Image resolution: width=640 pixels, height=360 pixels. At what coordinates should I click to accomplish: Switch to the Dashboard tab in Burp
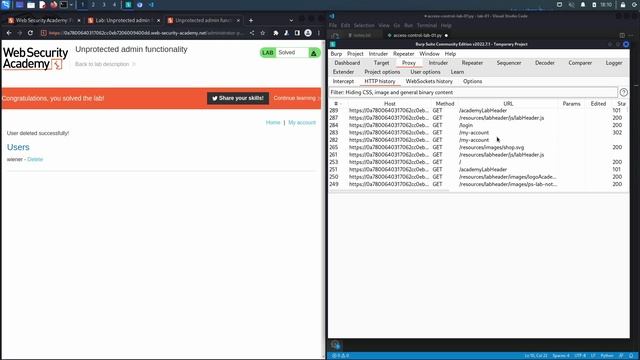point(347,63)
